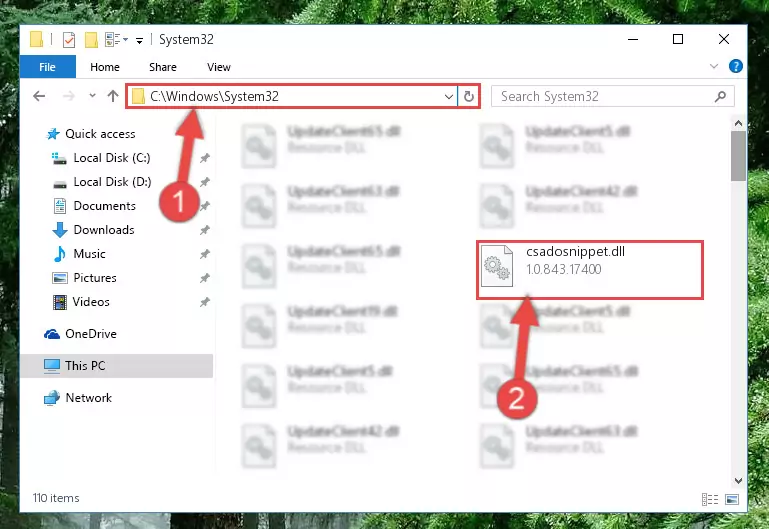Switch to the View ribbon tab

point(219,67)
